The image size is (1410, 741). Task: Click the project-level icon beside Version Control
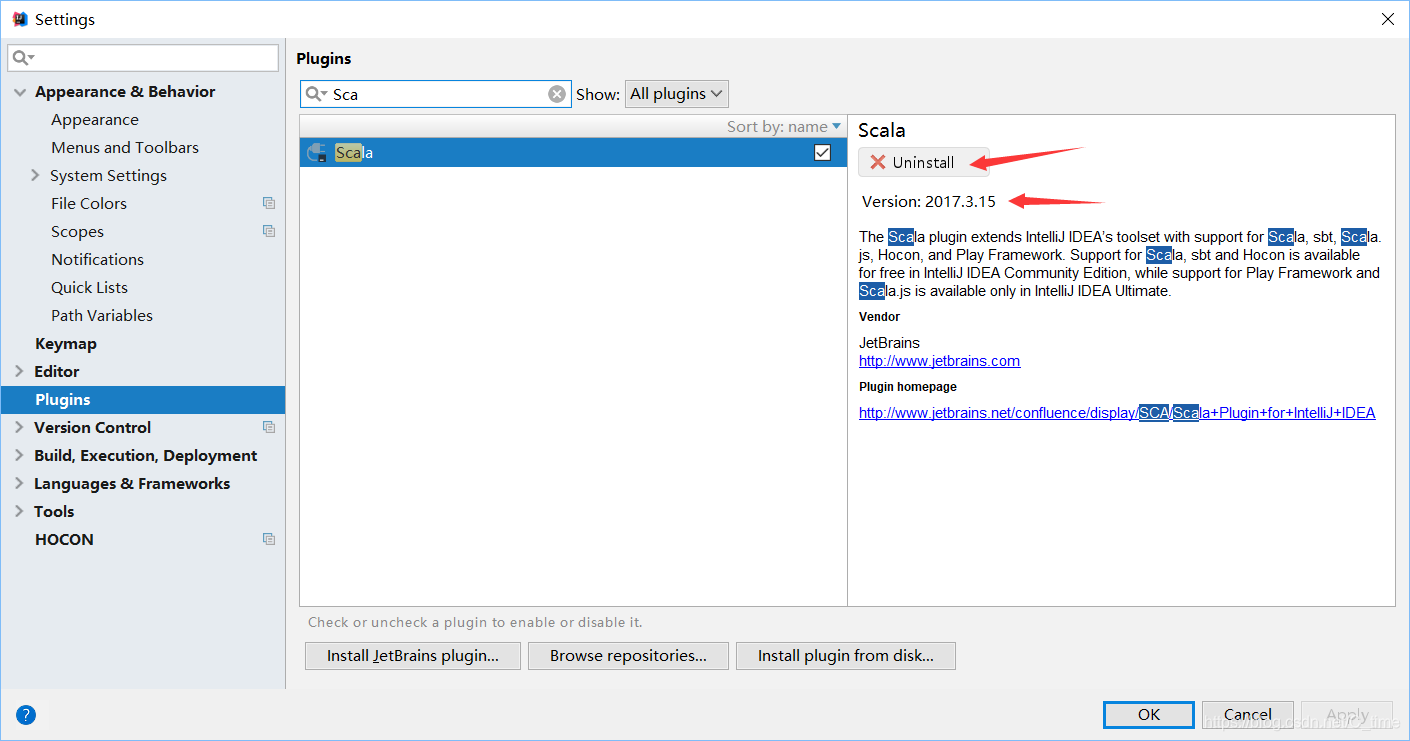[269, 427]
